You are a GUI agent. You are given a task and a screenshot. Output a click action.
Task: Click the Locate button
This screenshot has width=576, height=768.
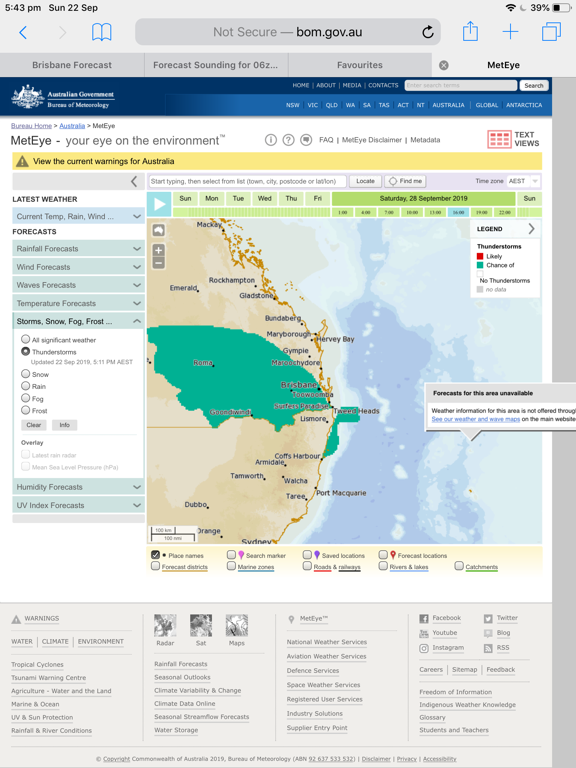tap(365, 181)
